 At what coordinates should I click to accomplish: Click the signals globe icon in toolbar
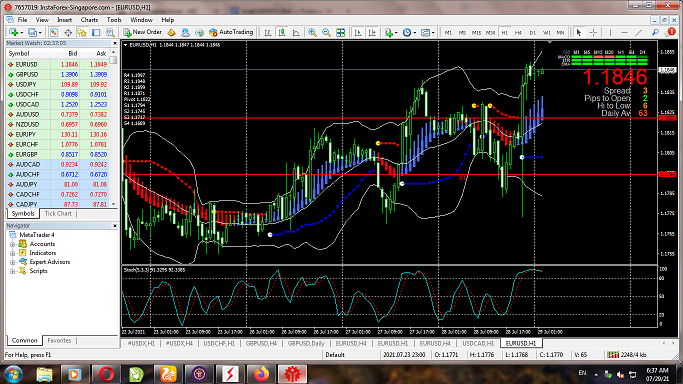click(199, 32)
